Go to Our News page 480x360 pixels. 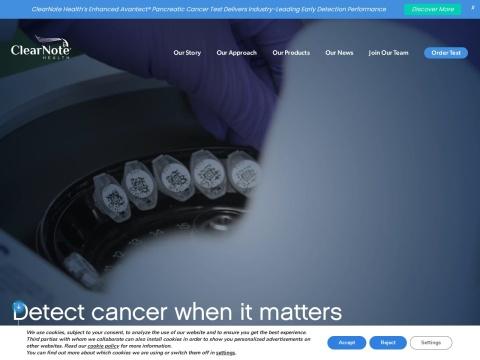tap(339, 53)
